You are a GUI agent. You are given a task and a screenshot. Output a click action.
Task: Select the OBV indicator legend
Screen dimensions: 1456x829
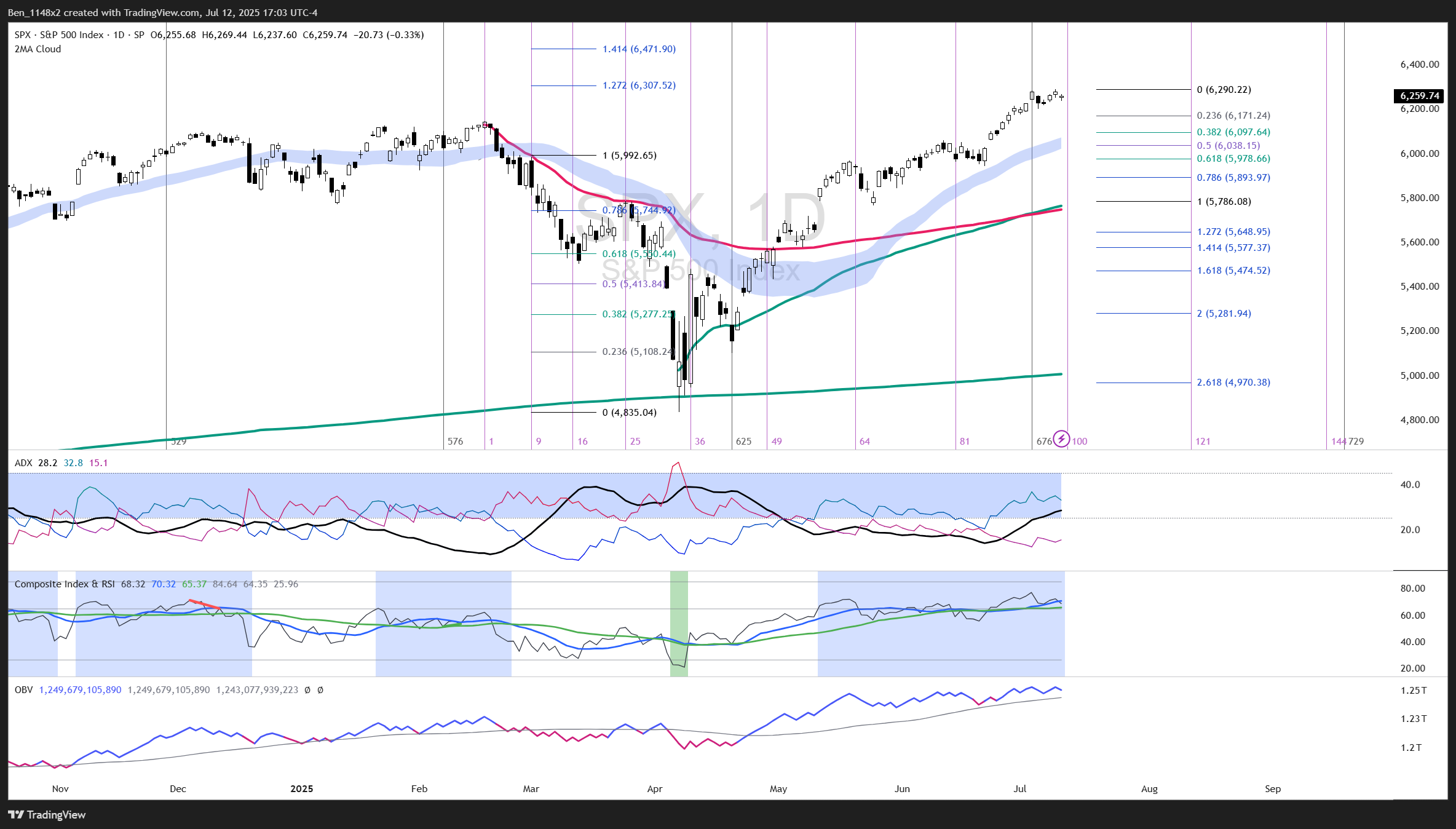click(x=23, y=690)
